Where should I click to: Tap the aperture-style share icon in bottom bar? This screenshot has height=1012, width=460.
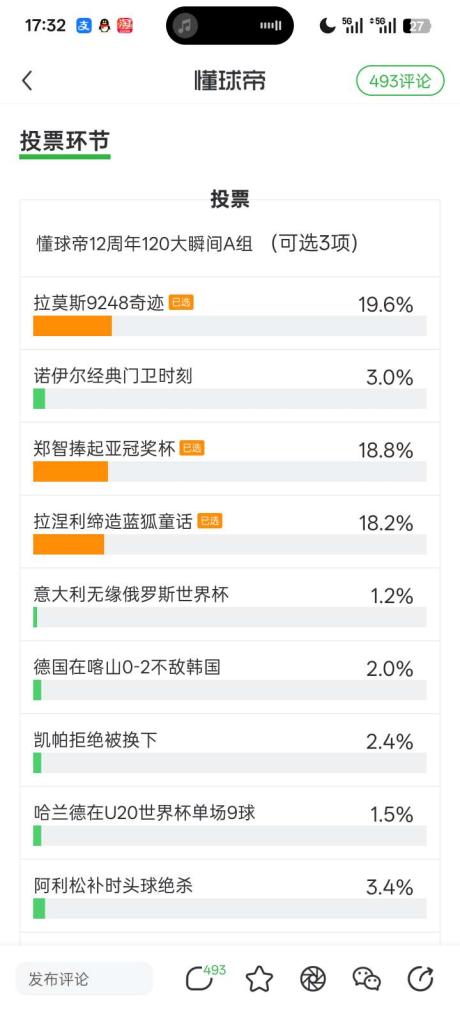tap(313, 979)
